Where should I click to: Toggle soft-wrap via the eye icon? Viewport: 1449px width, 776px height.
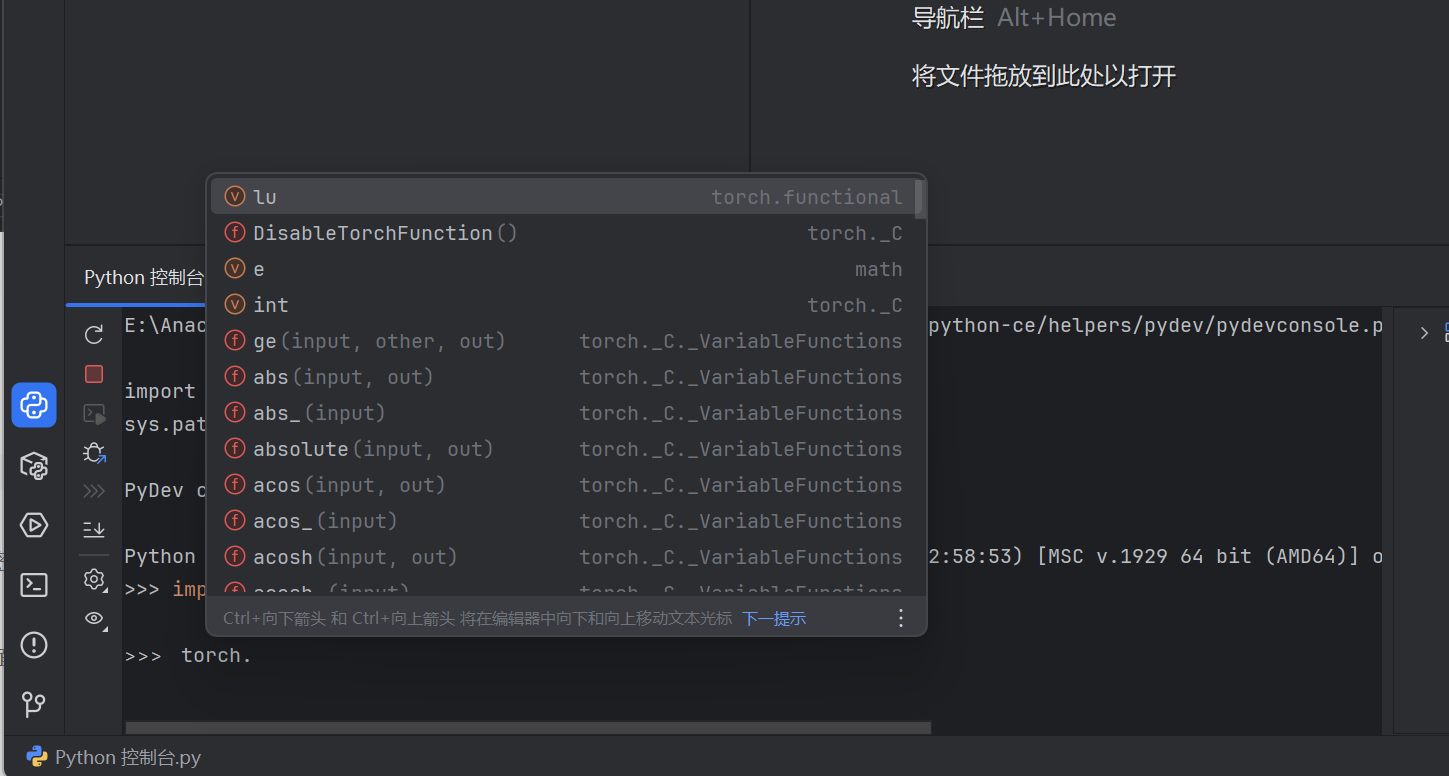(x=93, y=619)
